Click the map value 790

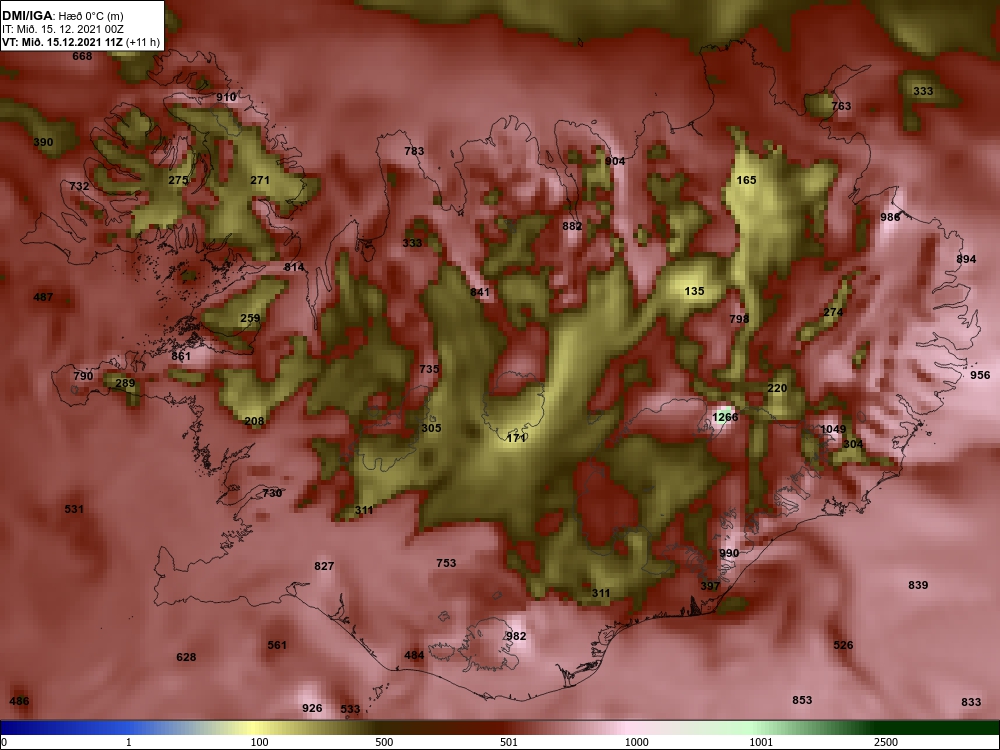point(83,376)
